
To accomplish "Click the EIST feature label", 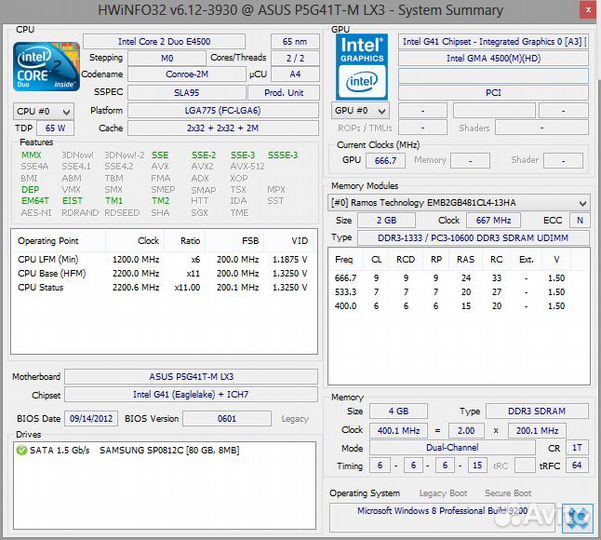I will (x=72, y=201).
